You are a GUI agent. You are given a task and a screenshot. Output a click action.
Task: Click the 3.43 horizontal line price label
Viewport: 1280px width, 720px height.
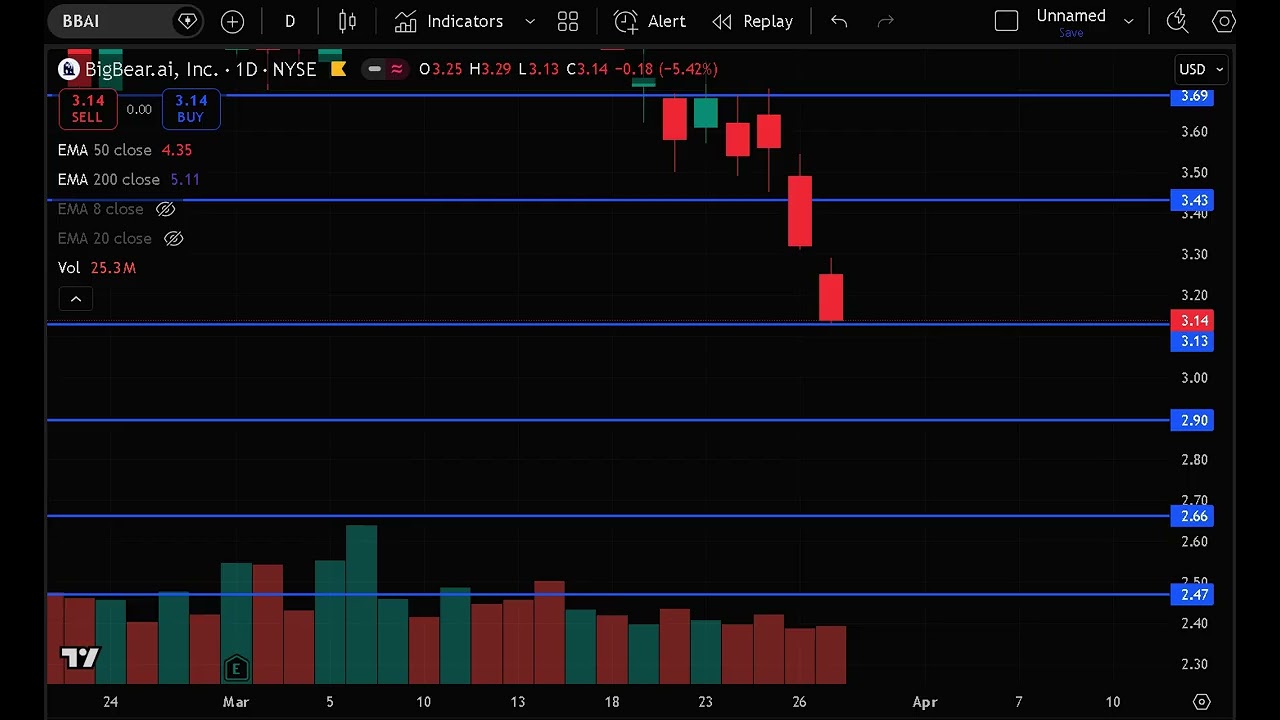coord(1194,200)
